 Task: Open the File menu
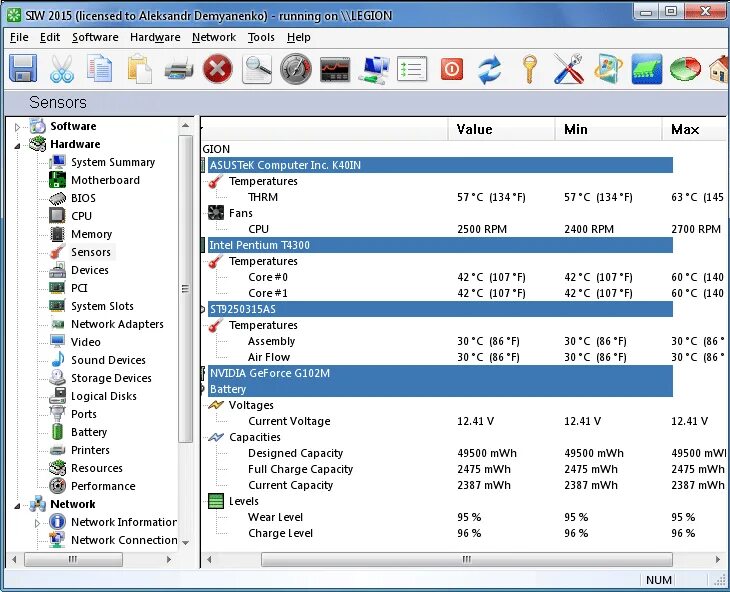(19, 37)
